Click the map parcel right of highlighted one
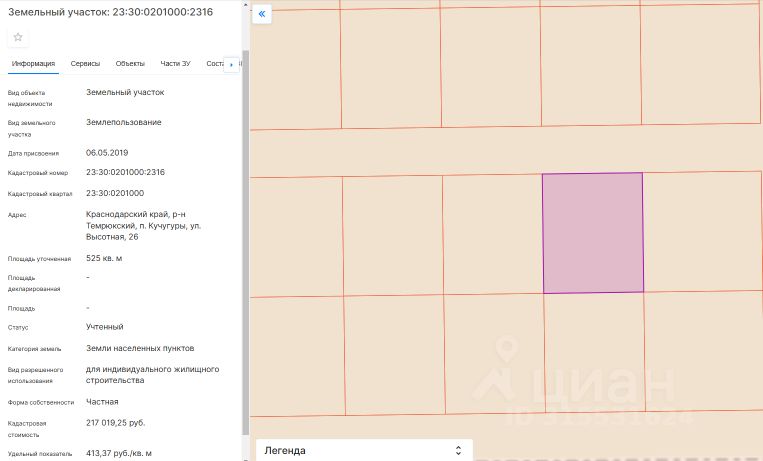 click(703, 232)
